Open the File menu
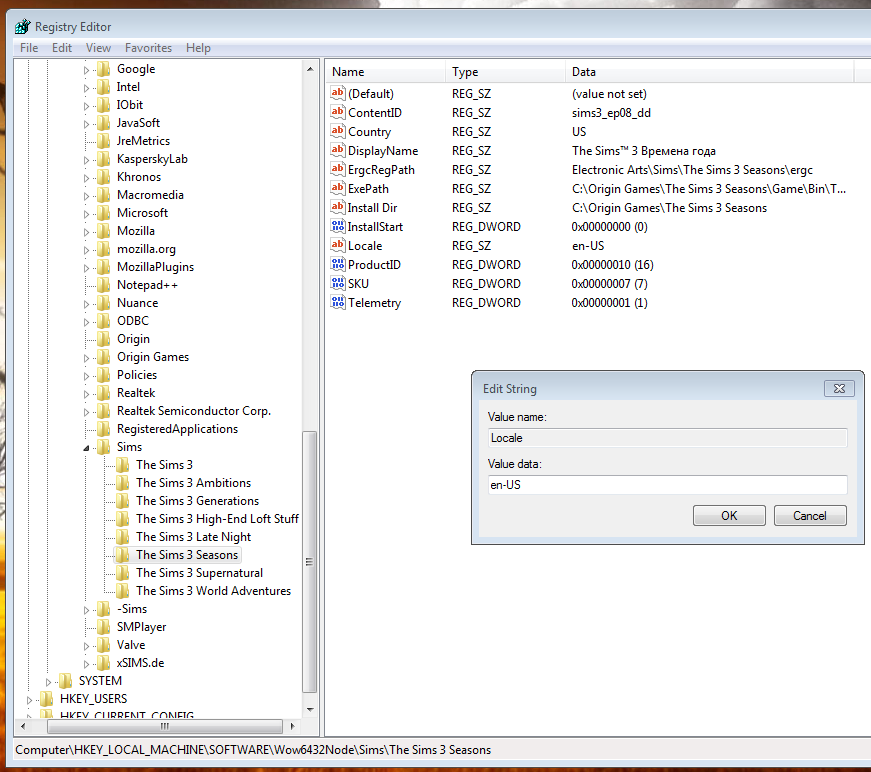The image size is (871, 772). 29,48
